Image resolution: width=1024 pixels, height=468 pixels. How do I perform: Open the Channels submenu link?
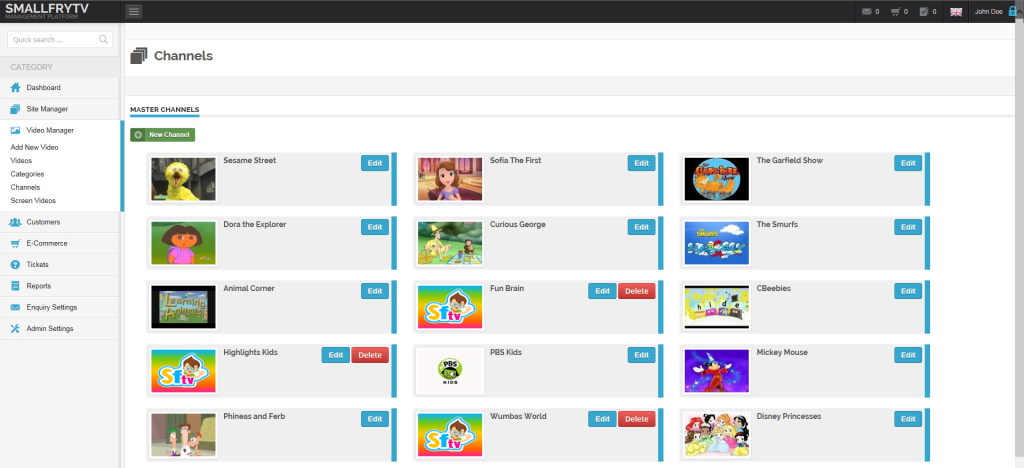point(25,187)
